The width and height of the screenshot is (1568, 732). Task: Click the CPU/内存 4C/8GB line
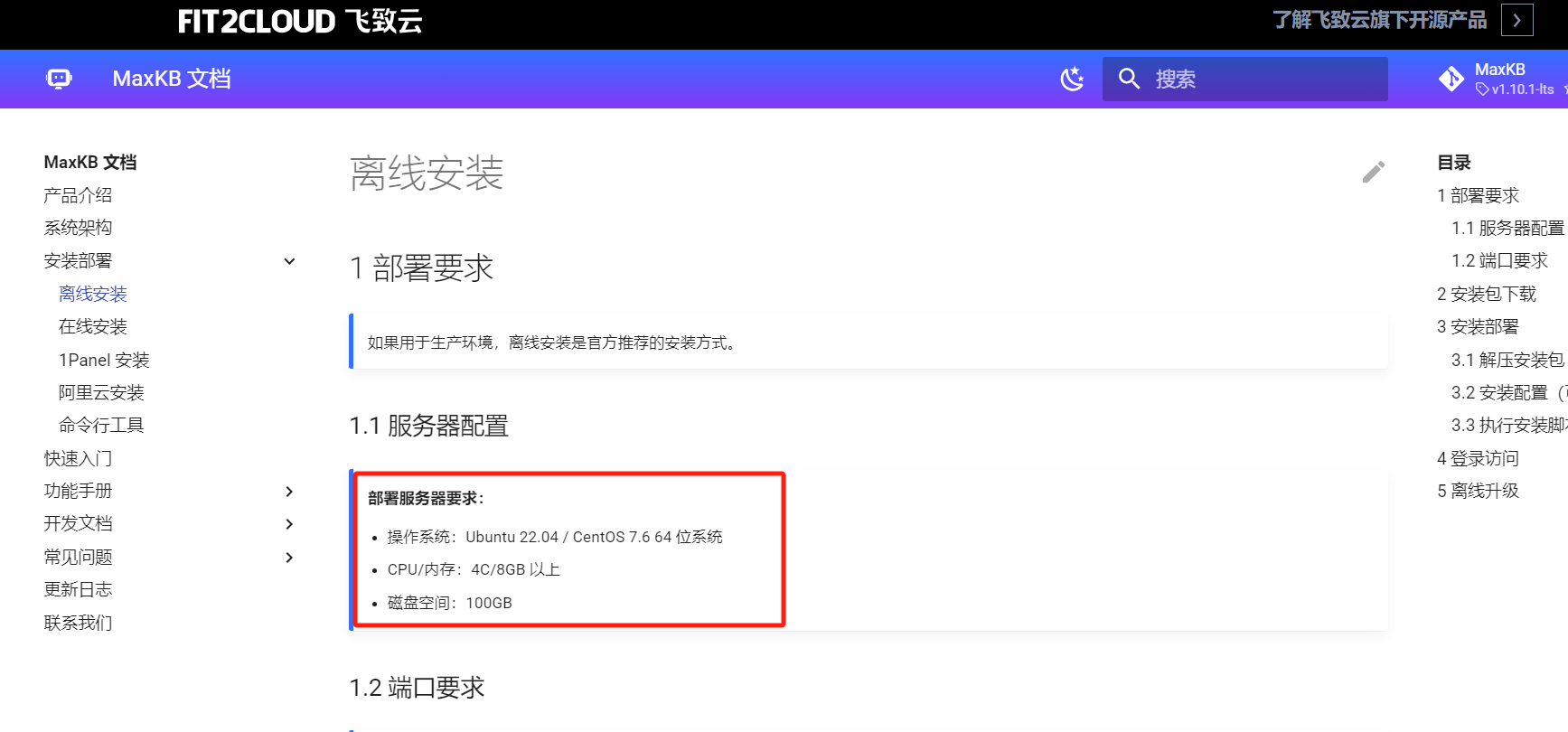474,569
